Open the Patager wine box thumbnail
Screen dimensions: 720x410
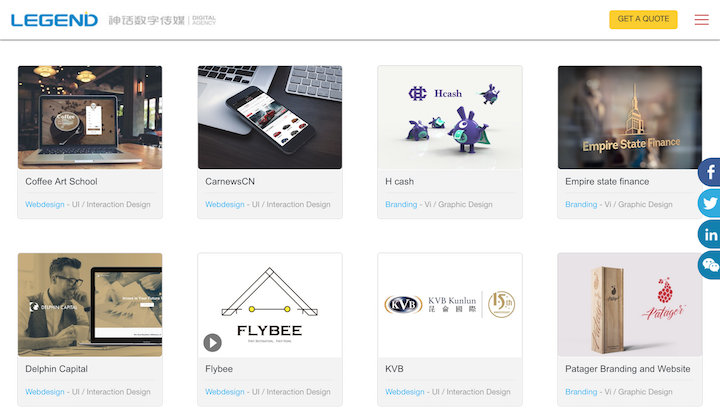pyautogui.click(x=630, y=305)
